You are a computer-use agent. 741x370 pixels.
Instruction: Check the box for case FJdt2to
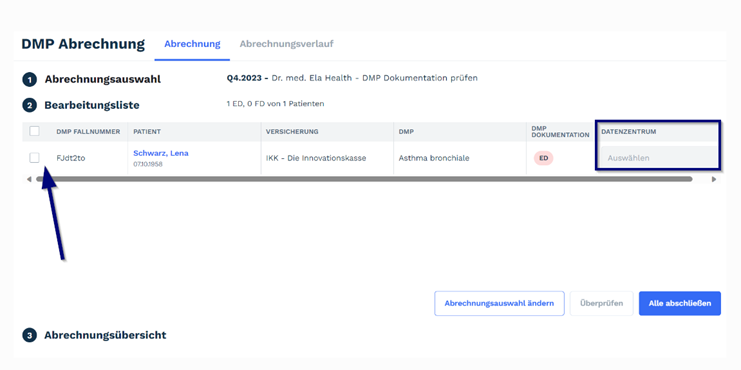(x=34, y=158)
